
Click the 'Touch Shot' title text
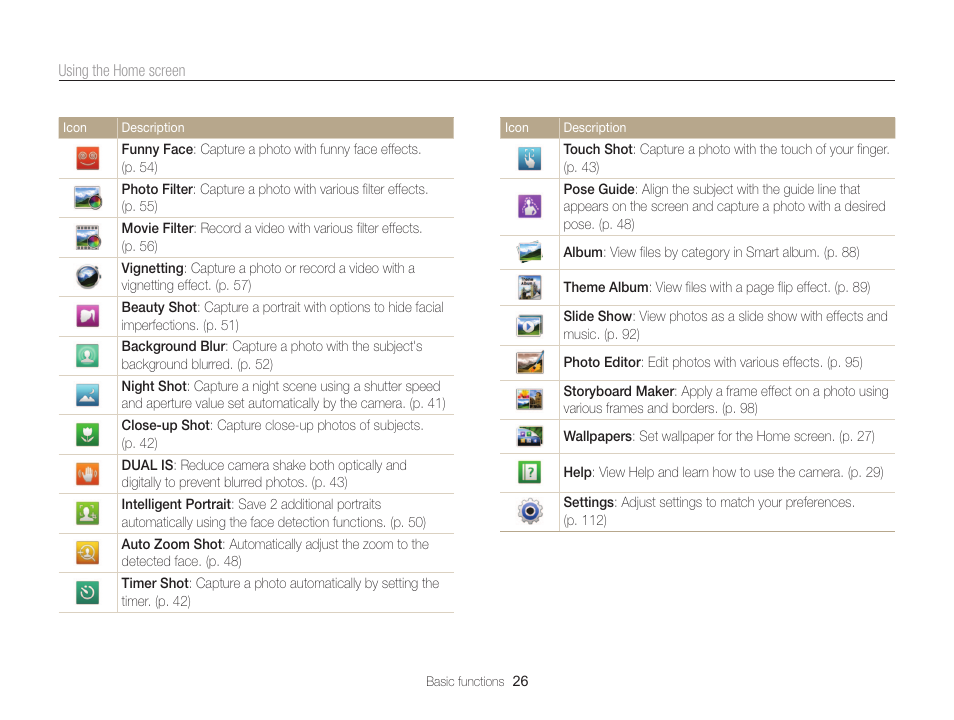coord(598,149)
